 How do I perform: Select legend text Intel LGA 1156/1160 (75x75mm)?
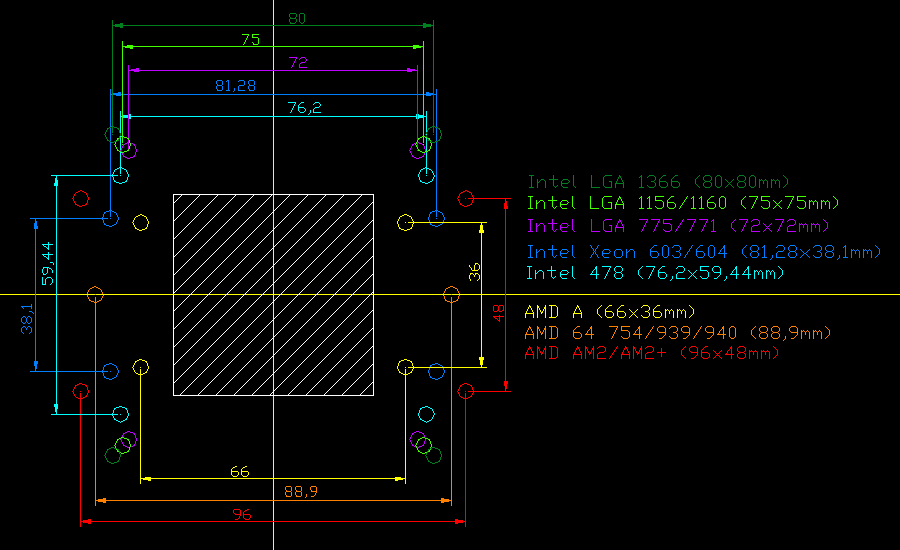(x=683, y=203)
